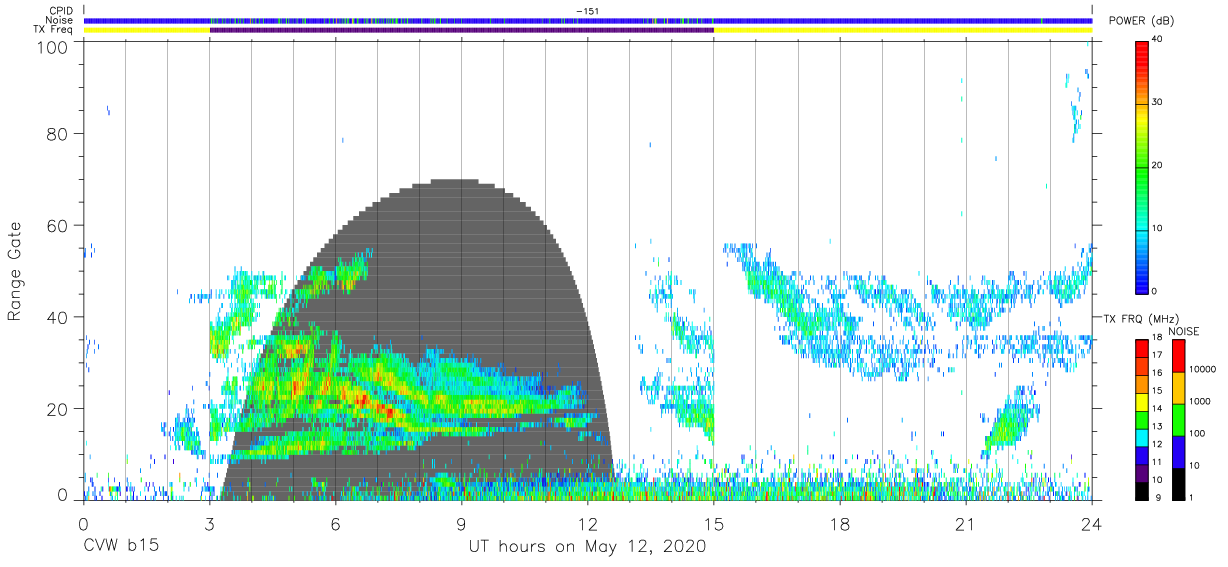Image resolution: width=1228 pixels, height=567 pixels.
Task: Click the x-axis tick label "15"
Action: (714, 524)
